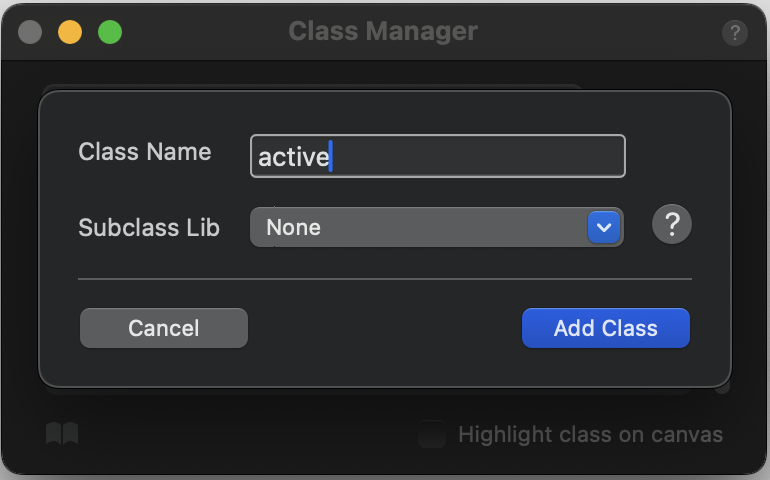Click the 'Subclass Lib' label

point(149,227)
